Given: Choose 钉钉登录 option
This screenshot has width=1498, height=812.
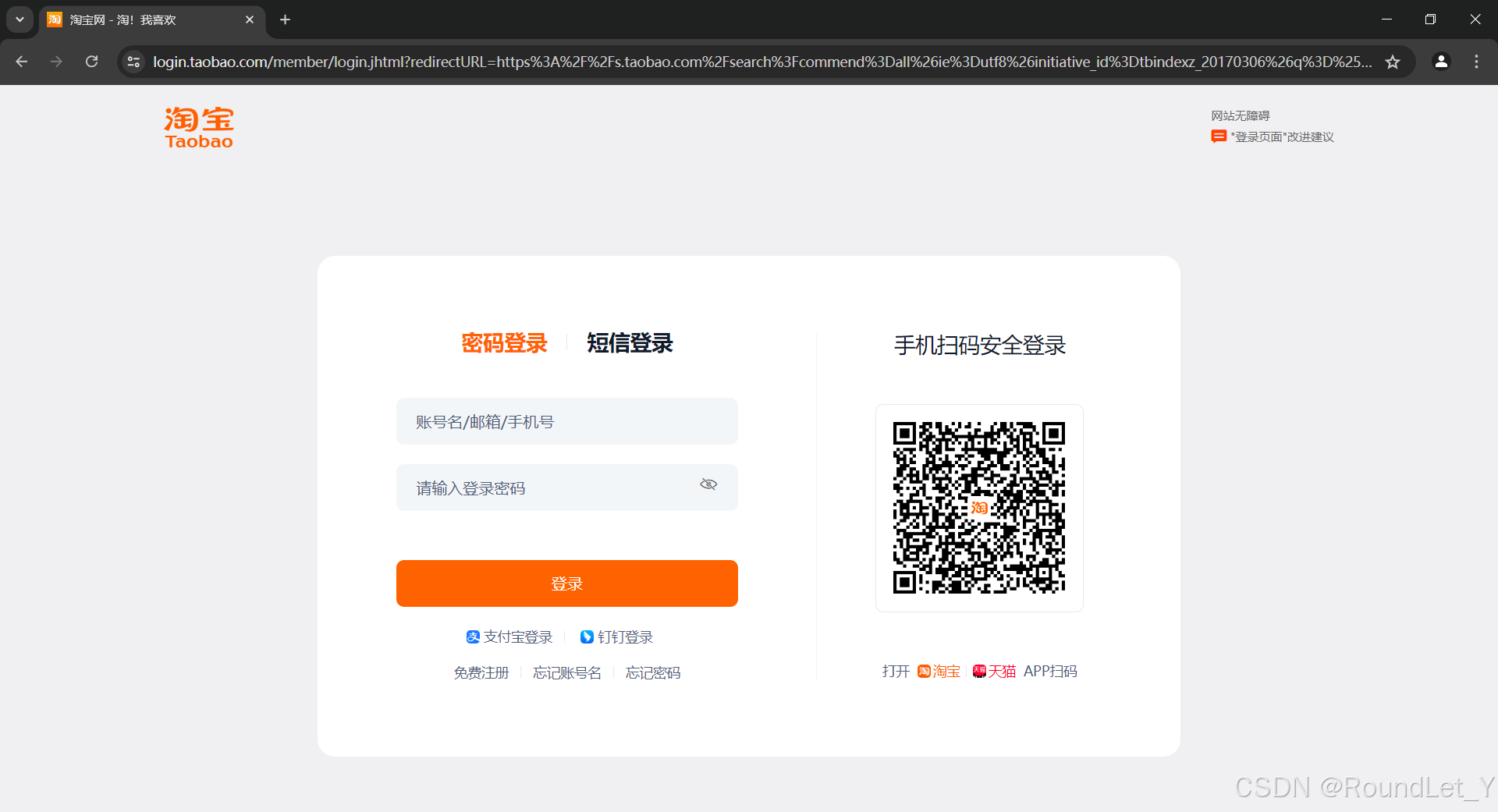Looking at the screenshot, I should 616,637.
